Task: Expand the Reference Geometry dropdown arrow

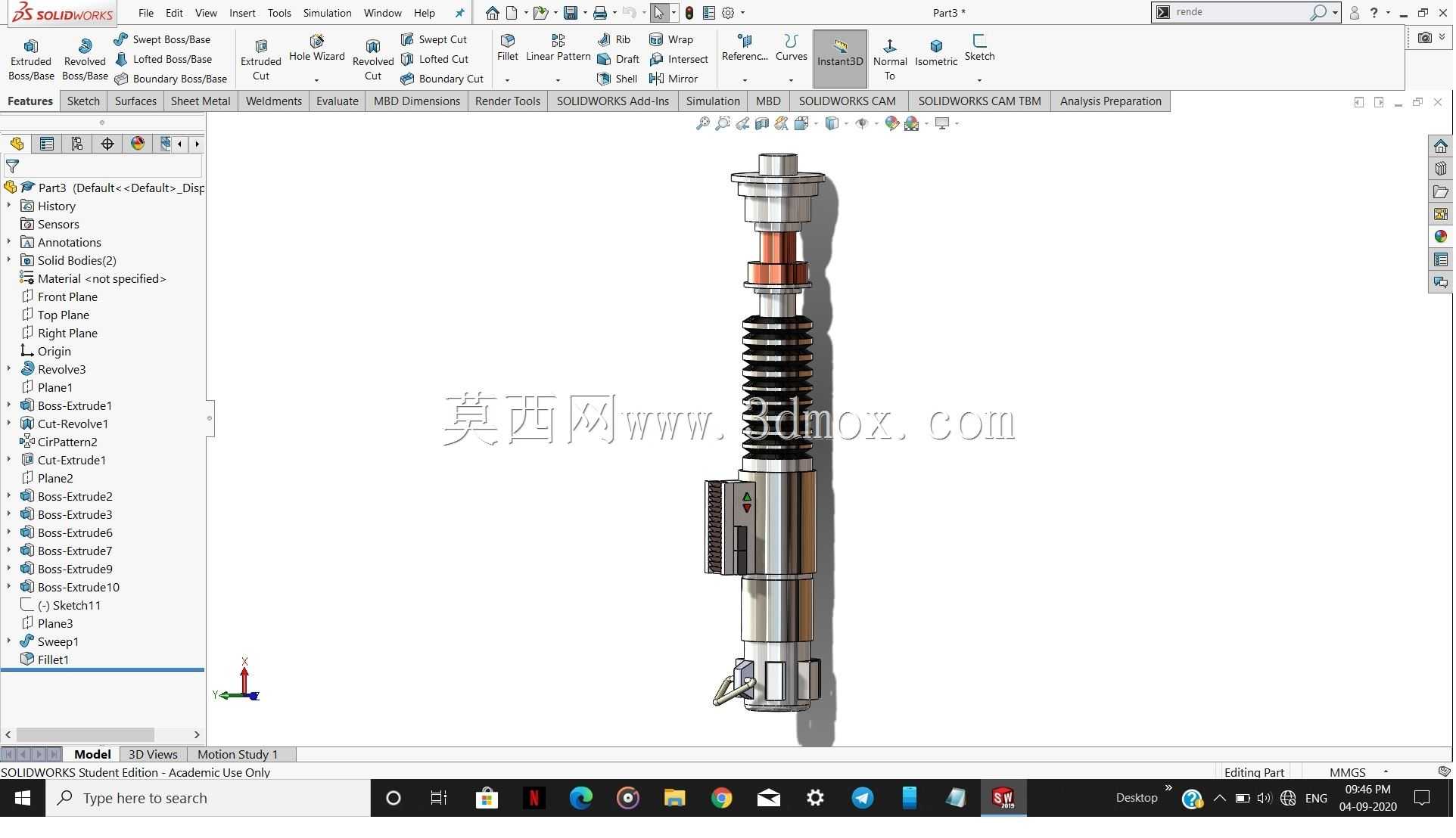Action: [x=745, y=79]
